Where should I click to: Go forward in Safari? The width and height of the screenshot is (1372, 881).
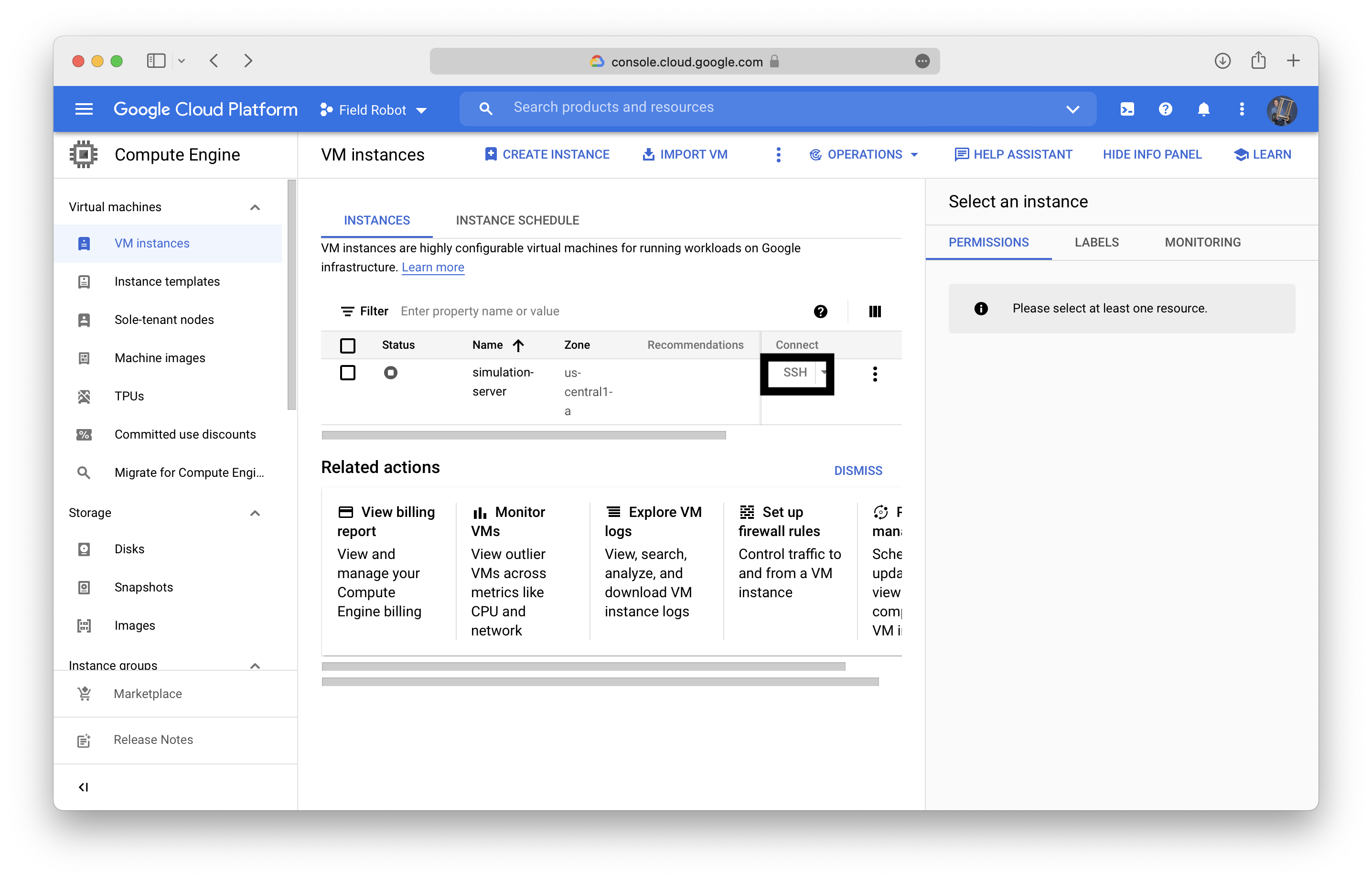(x=247, y=61)
